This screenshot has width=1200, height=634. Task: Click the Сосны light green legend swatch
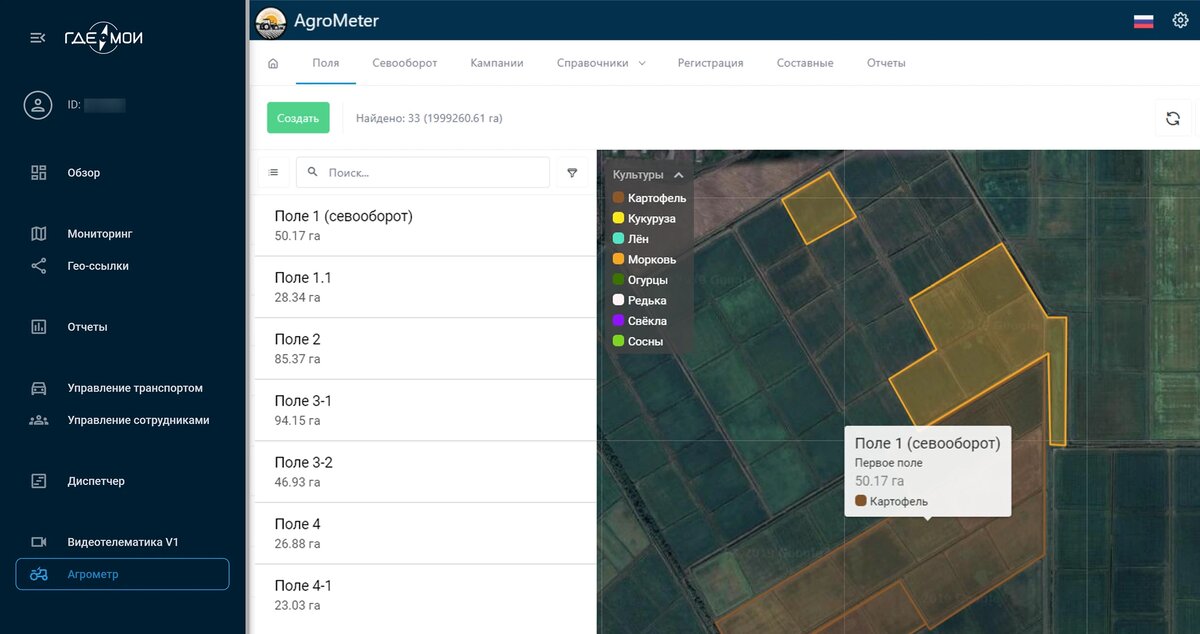619,341
